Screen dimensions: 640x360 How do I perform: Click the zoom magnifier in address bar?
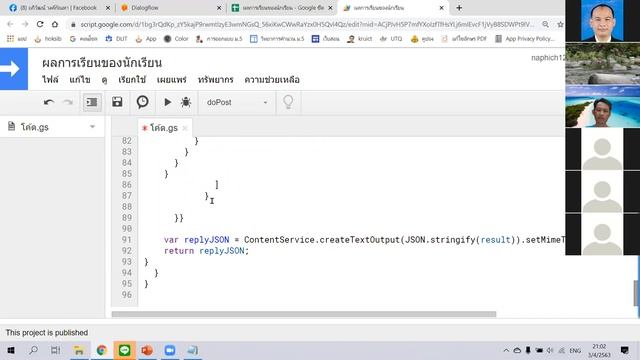(545, 24)
